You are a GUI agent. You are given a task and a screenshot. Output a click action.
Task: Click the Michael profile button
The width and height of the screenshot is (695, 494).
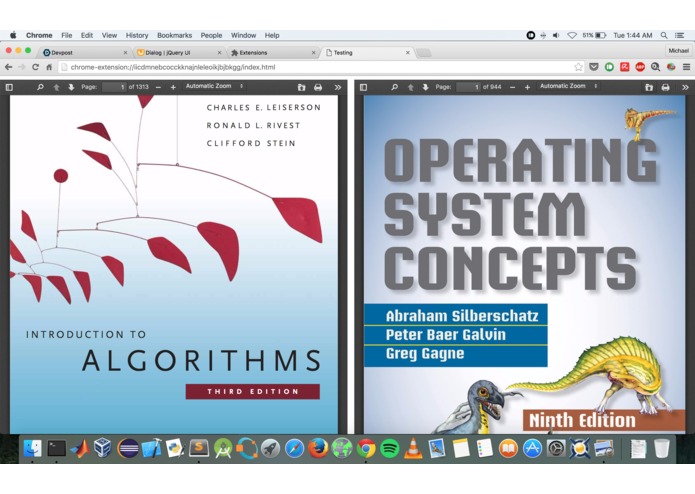(x=679, y=51)
